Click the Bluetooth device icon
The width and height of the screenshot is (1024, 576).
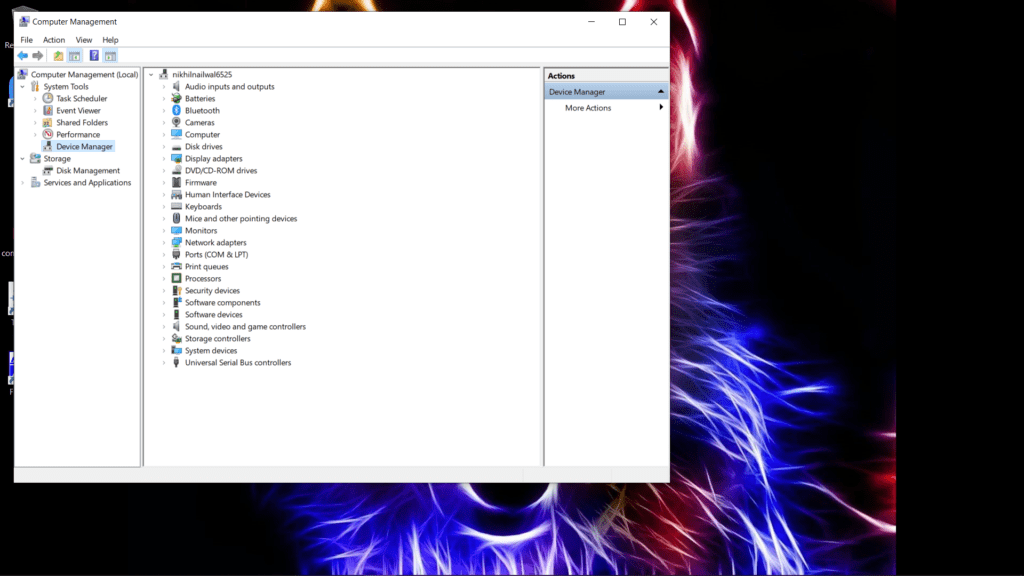176,110
